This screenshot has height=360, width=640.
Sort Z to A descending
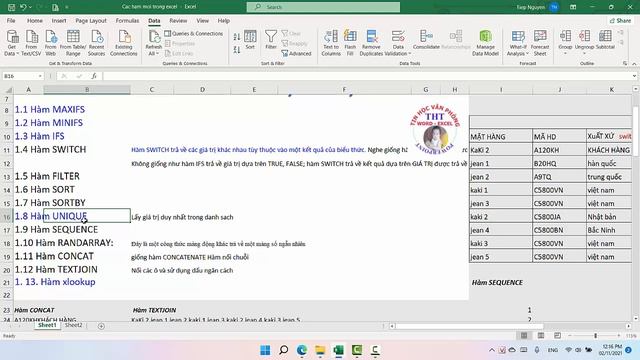click(237, 50)
